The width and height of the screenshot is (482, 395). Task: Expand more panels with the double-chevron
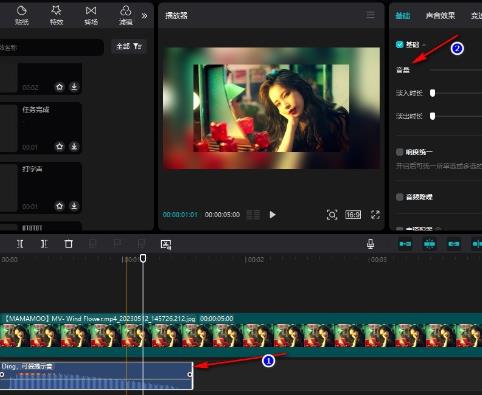pos(144,16)
